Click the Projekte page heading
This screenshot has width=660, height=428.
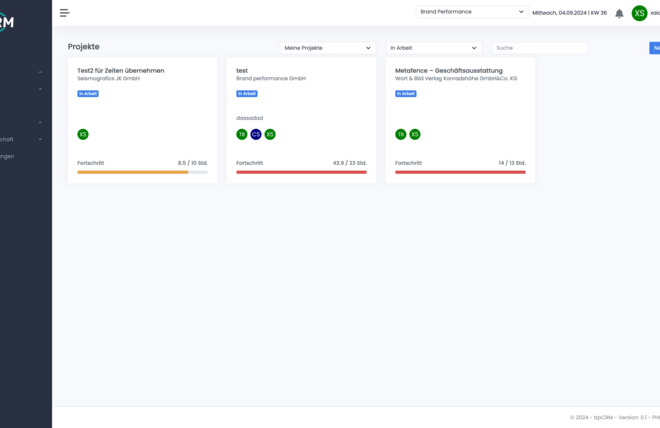(x=84, y=47)
